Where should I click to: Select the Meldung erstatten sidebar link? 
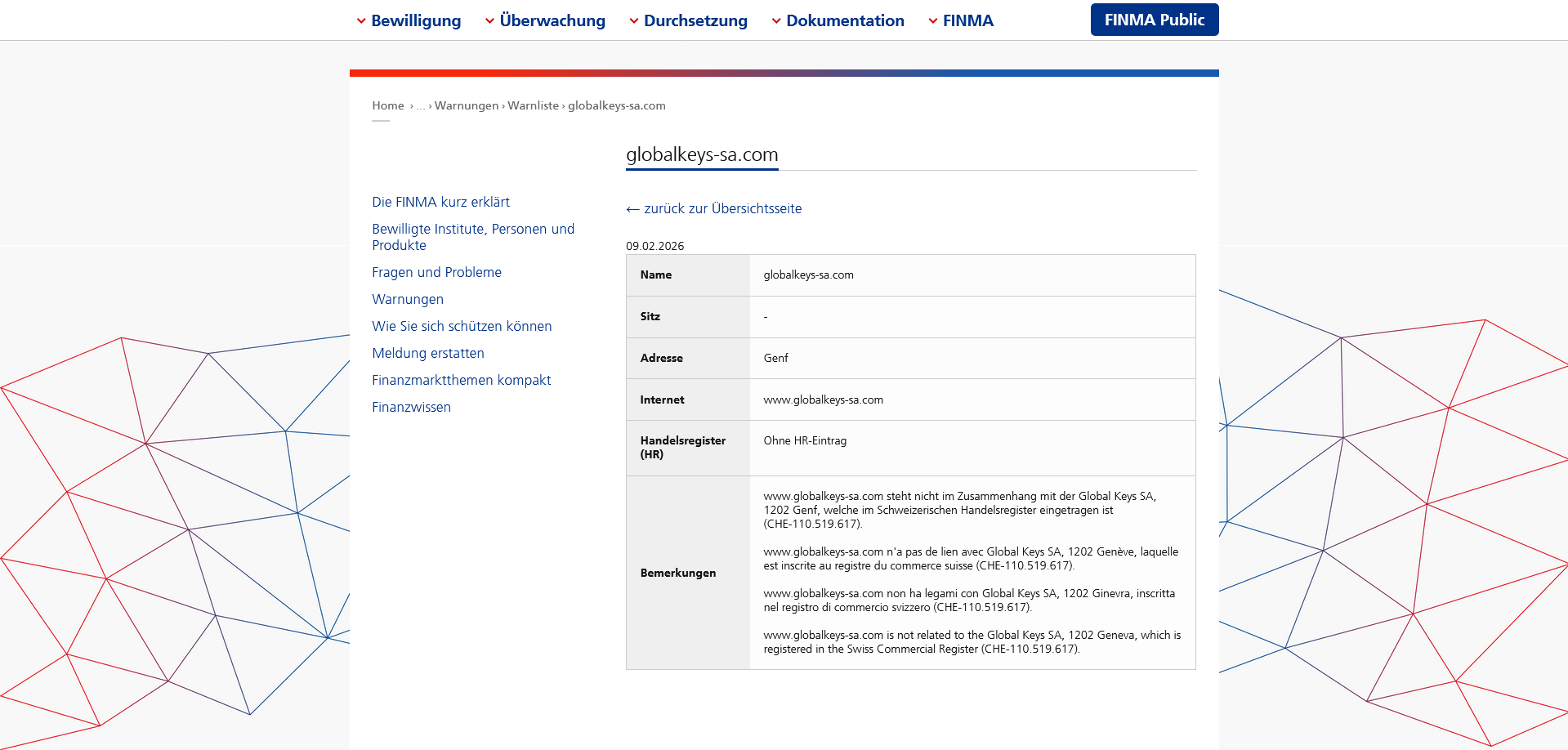[x=428, y=353]
